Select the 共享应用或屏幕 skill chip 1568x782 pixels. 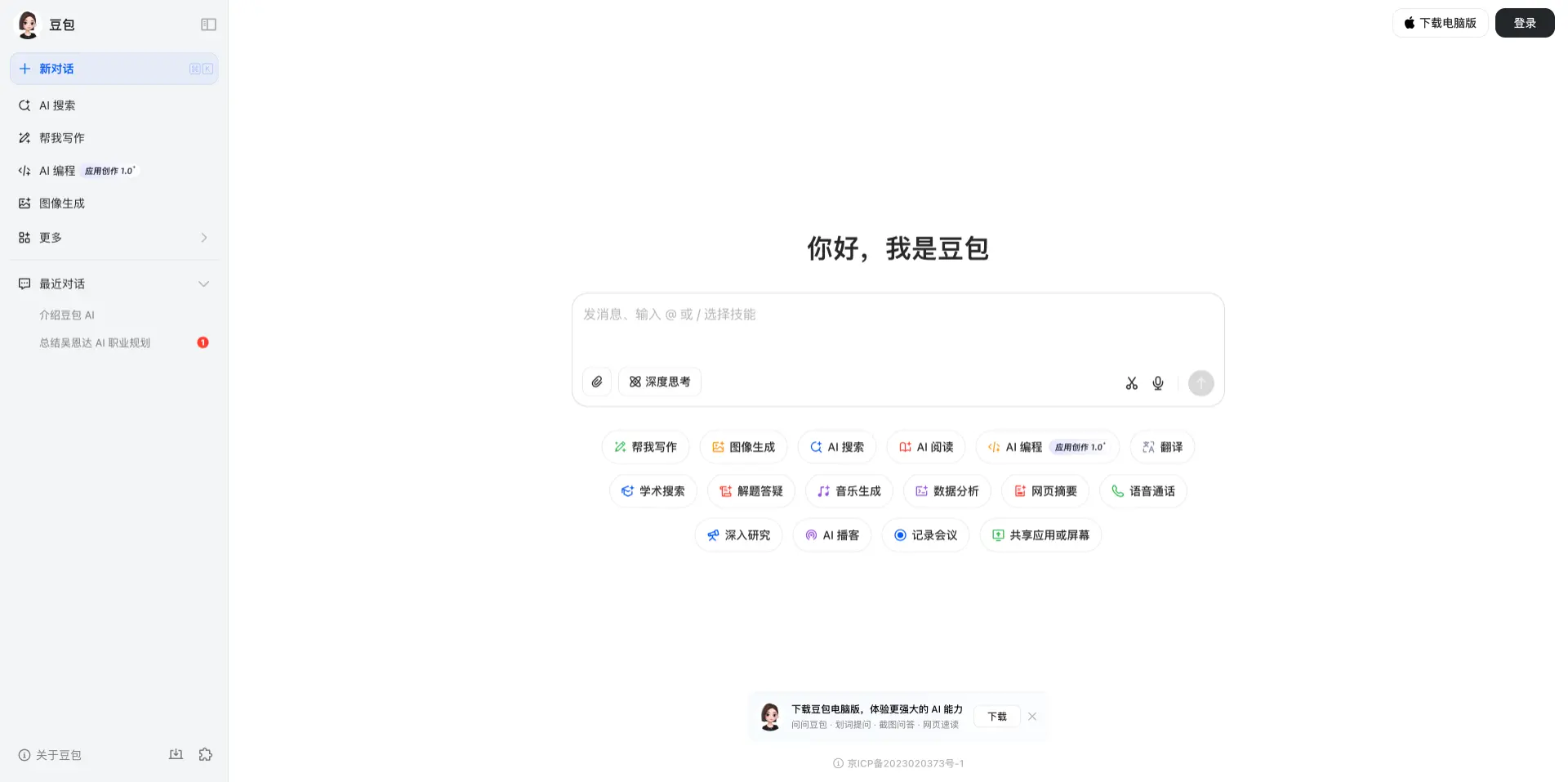(x=1040, y=535)
